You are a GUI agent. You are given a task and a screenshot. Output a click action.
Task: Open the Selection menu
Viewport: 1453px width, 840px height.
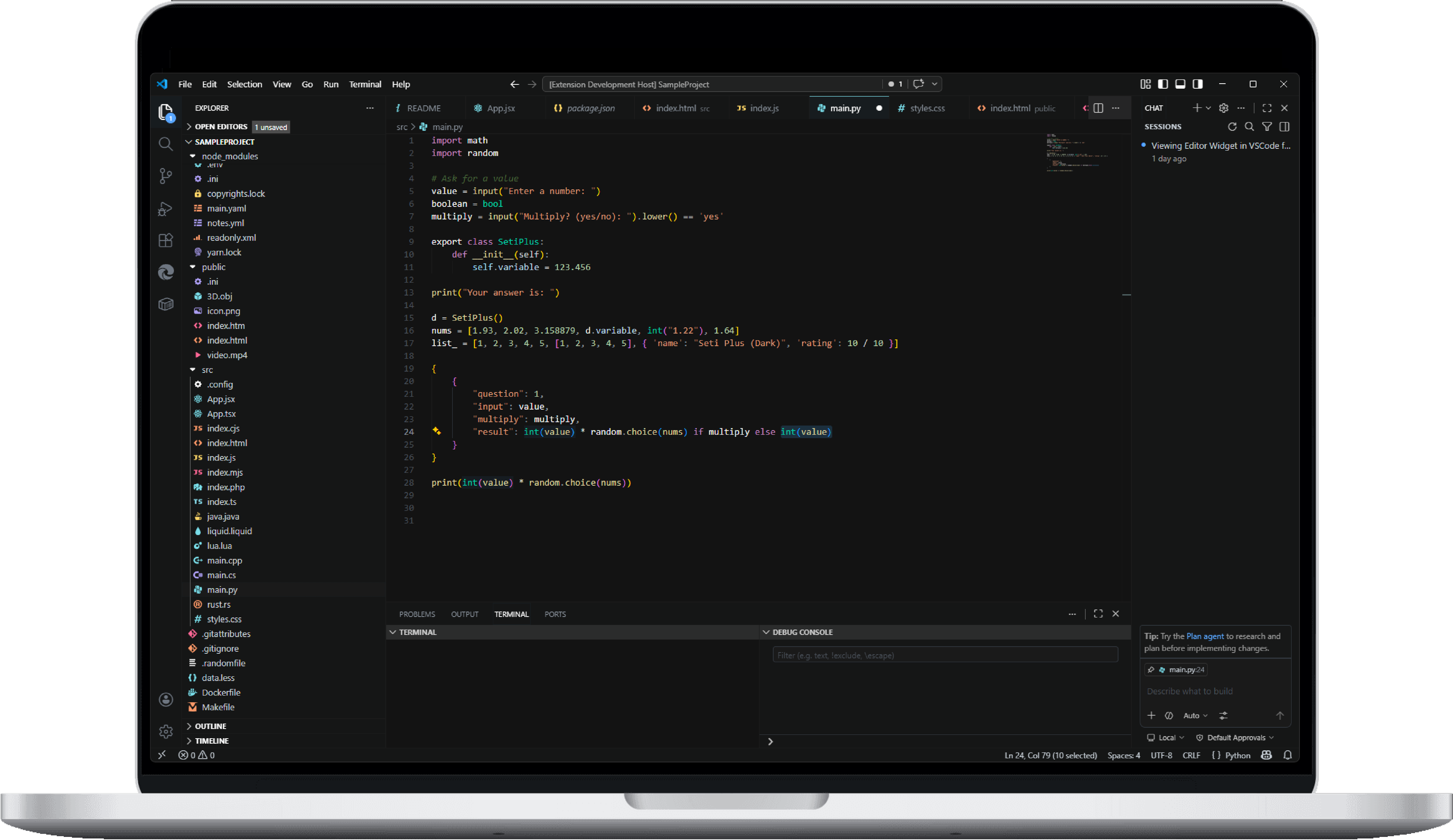pos(244,84)
